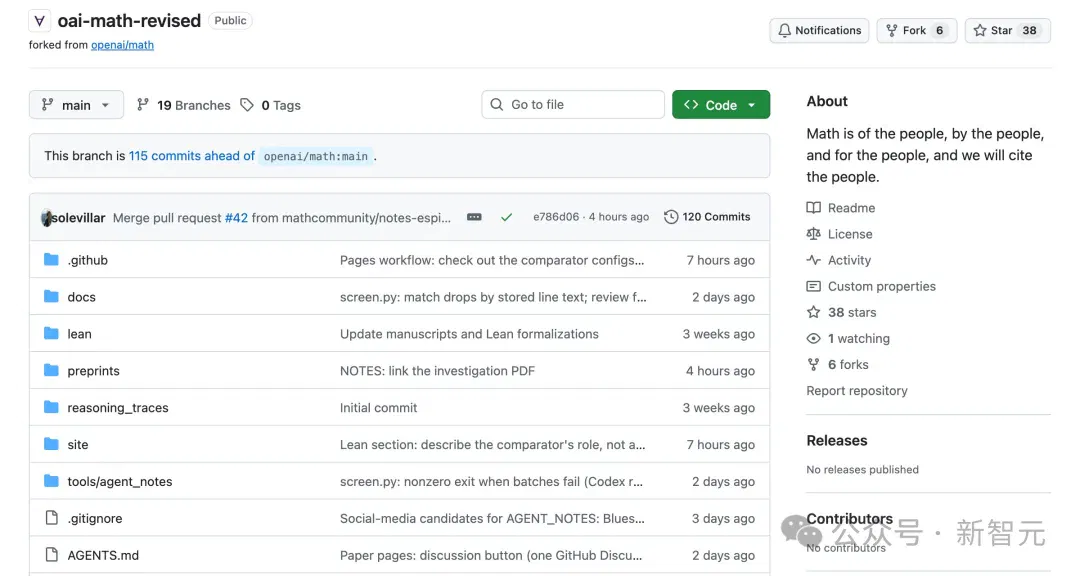Open the oai-math-revised repository title
Image resolution: width=1080 pixels, height=576 pixels.
(x=129, y=21)
